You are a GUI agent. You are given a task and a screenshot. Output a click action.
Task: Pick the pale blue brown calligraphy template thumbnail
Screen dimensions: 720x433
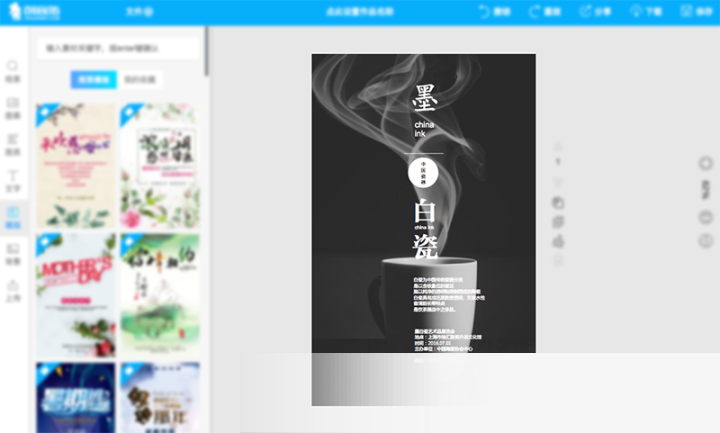click(160, 398)
